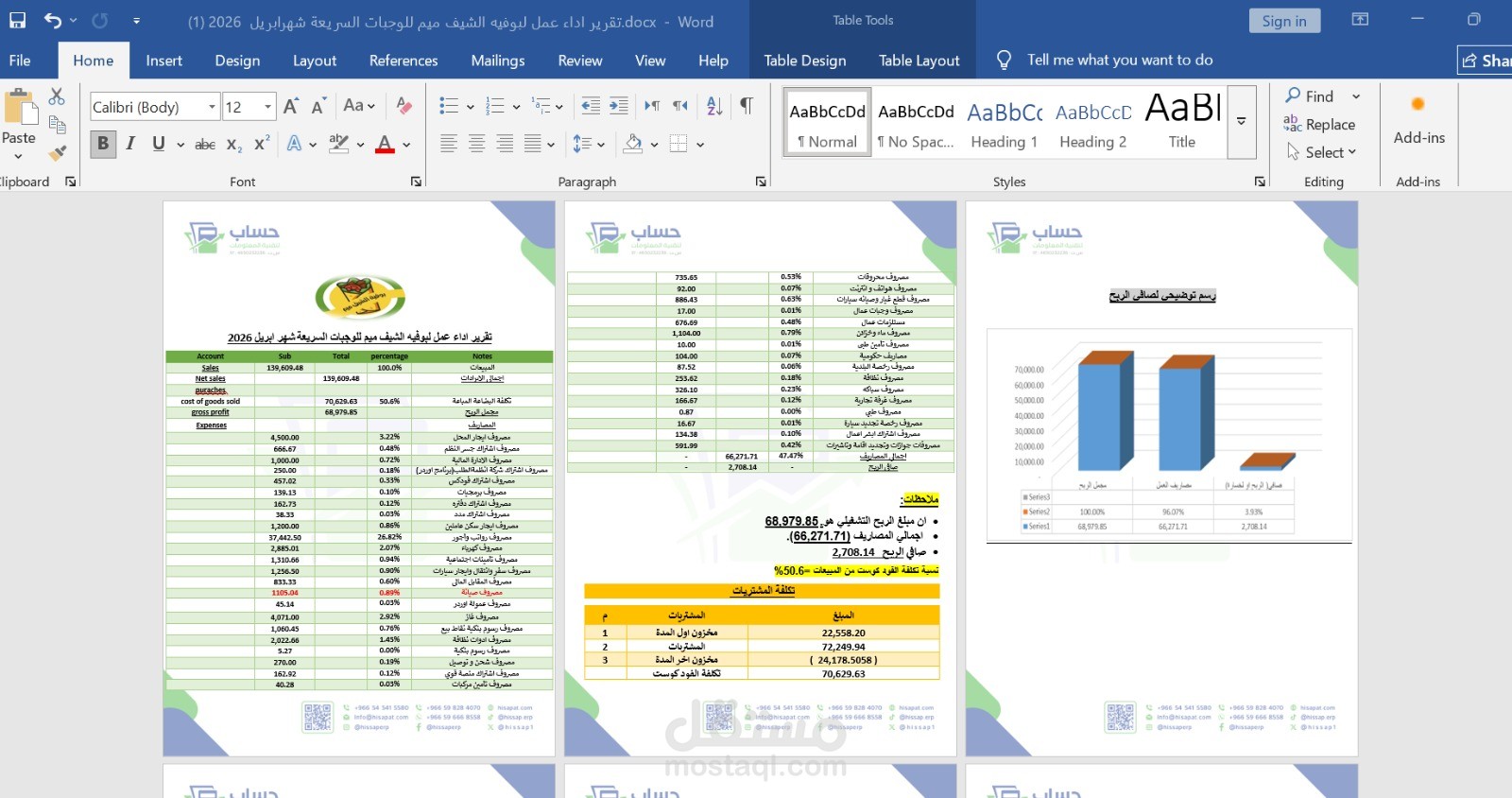Apply the red font color
This screenshot has width=1512, height=798.
tap(385, 144)
